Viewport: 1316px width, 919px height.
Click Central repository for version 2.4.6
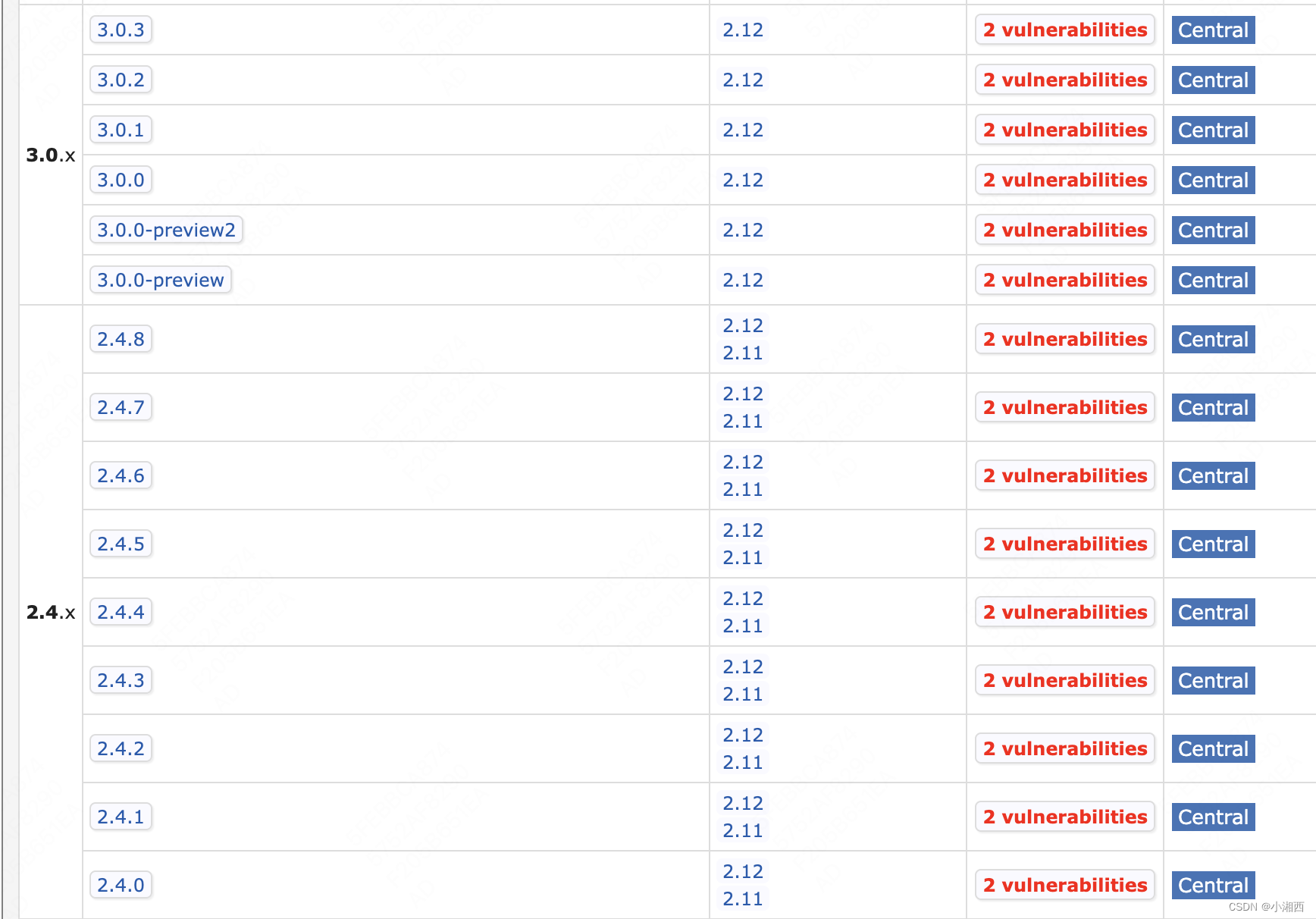tap(1213, 475)
